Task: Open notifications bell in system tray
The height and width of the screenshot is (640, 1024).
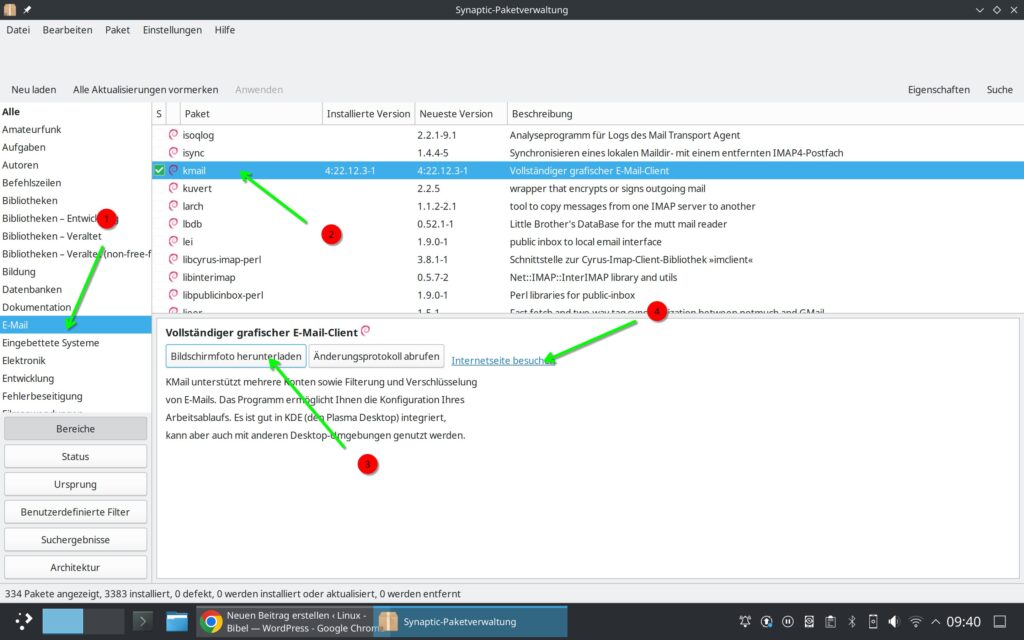Action: pos(745,621)
